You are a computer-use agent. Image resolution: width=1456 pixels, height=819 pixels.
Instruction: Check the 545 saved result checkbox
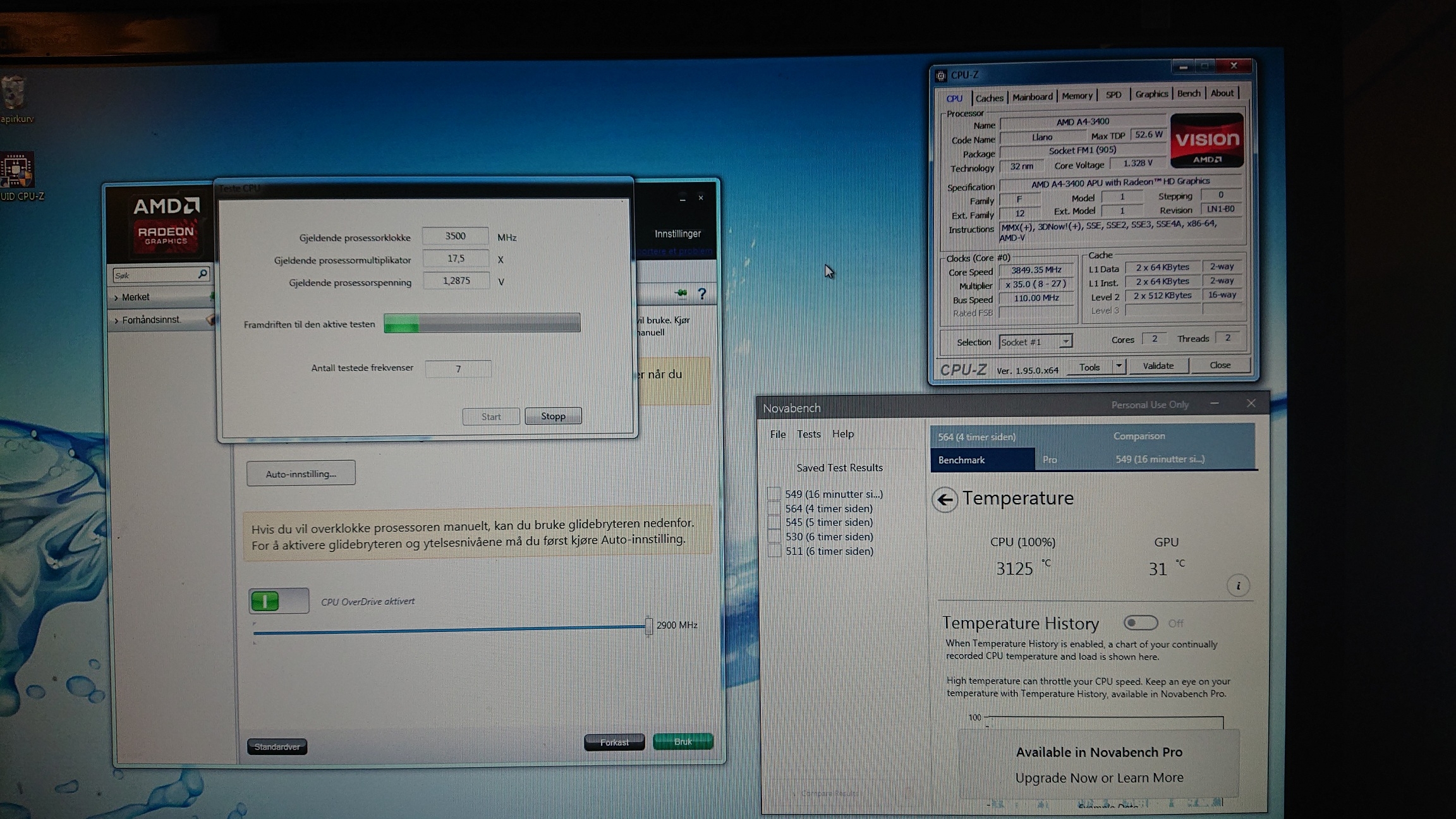(x=774, y=523)
